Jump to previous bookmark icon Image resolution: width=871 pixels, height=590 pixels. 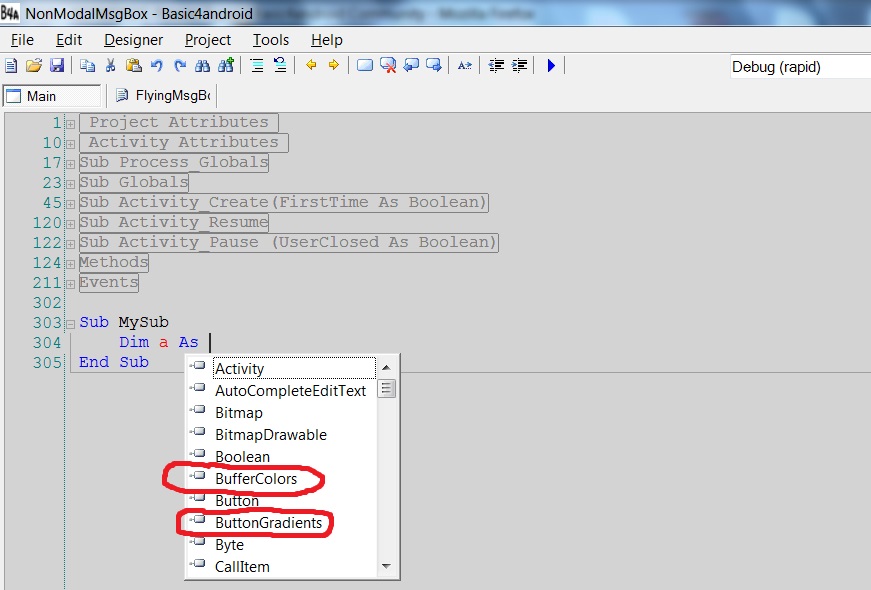click(411, 66)
